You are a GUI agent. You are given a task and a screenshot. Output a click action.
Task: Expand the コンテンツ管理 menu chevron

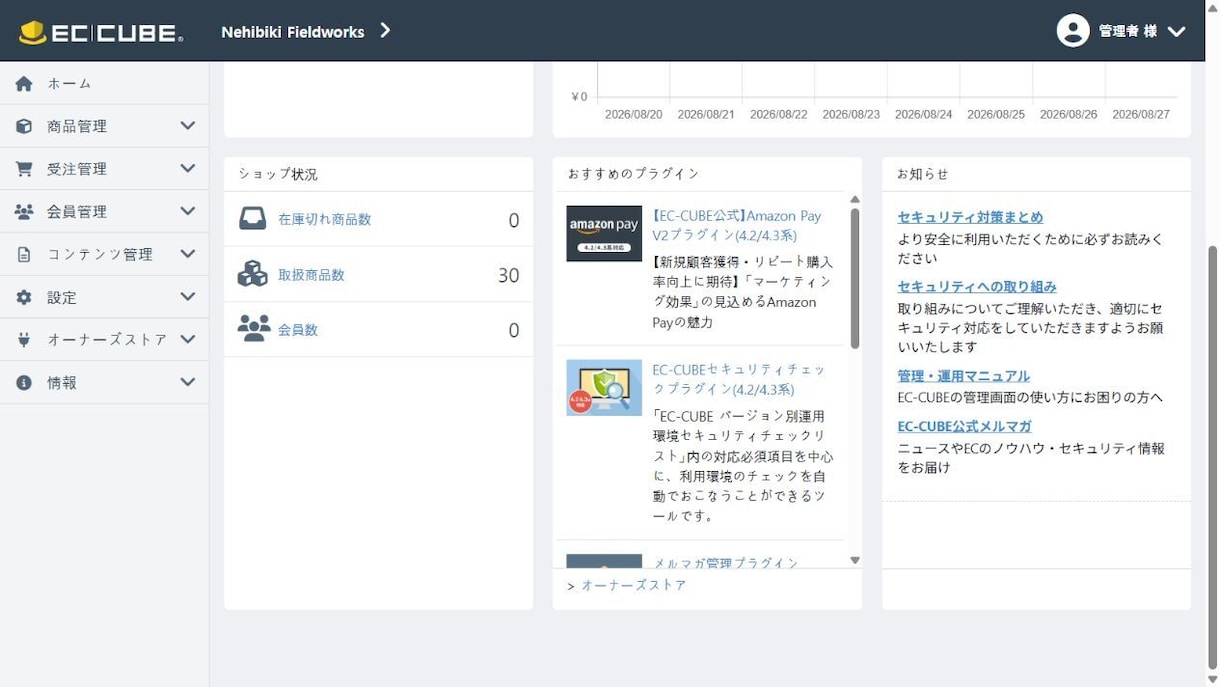pos(187,254)
